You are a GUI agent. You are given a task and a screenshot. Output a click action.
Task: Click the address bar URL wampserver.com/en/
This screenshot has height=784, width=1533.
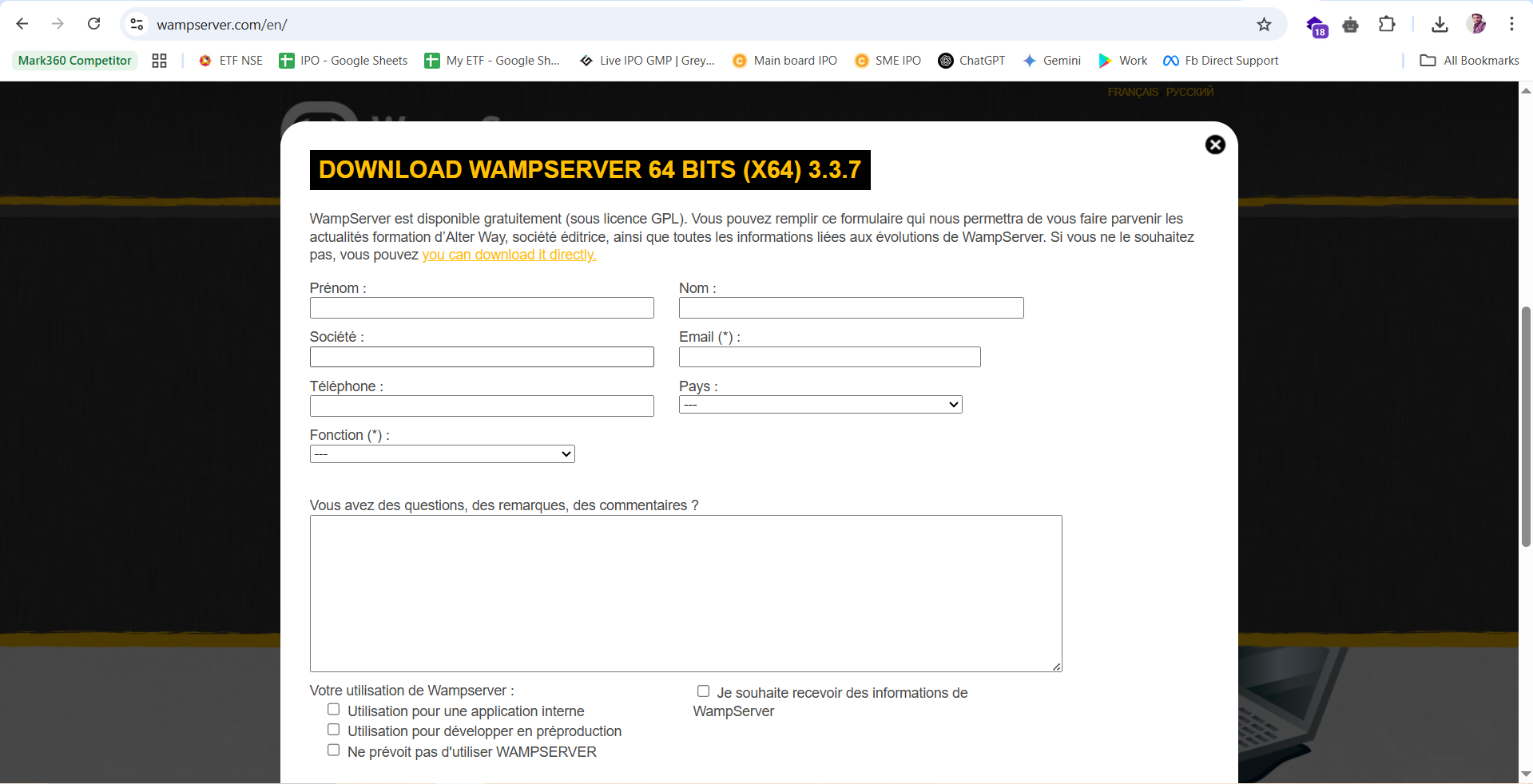pos(221,25)
